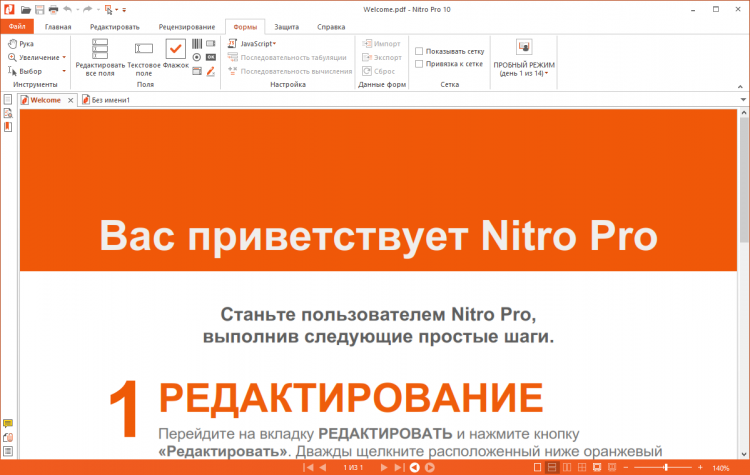Go to previous view with round back arrow
Screen dimensions: 750x475
[415, 467]
